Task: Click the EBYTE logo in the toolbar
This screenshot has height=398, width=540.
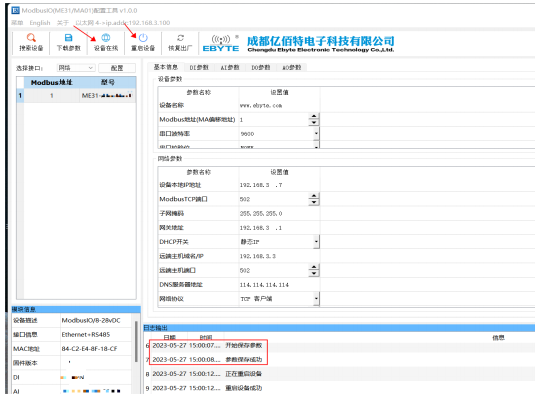Action: 221,44
